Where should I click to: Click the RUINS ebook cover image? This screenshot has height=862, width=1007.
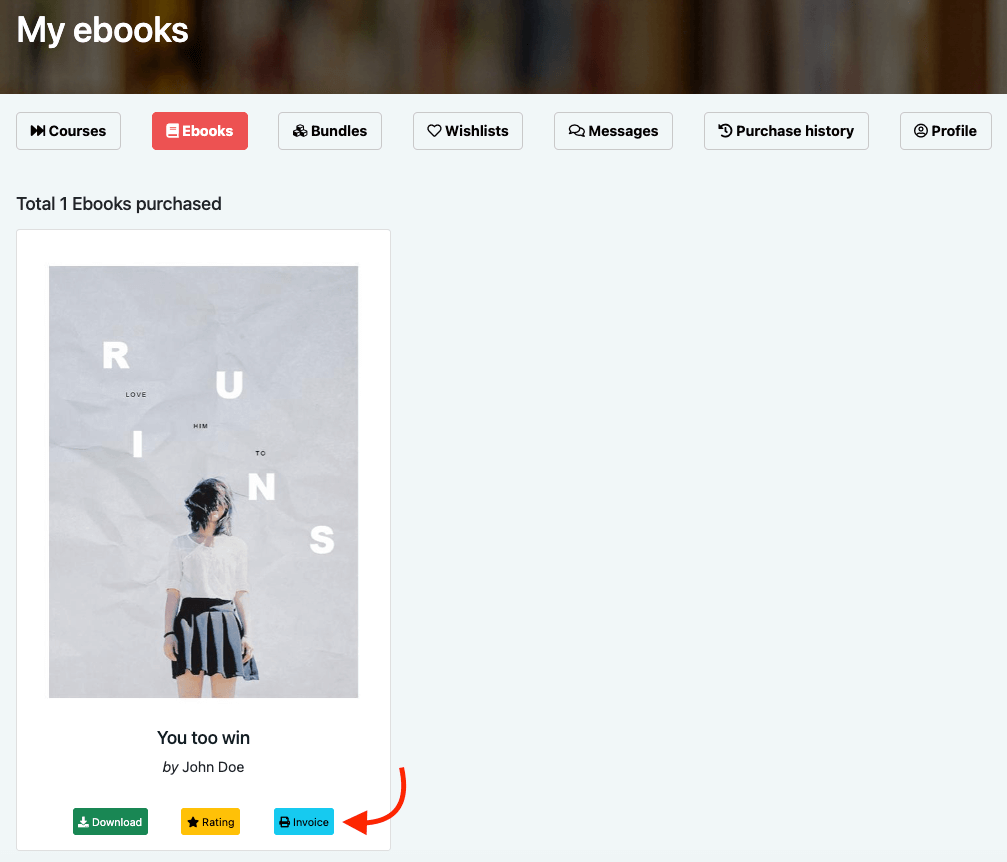(203, 481)
